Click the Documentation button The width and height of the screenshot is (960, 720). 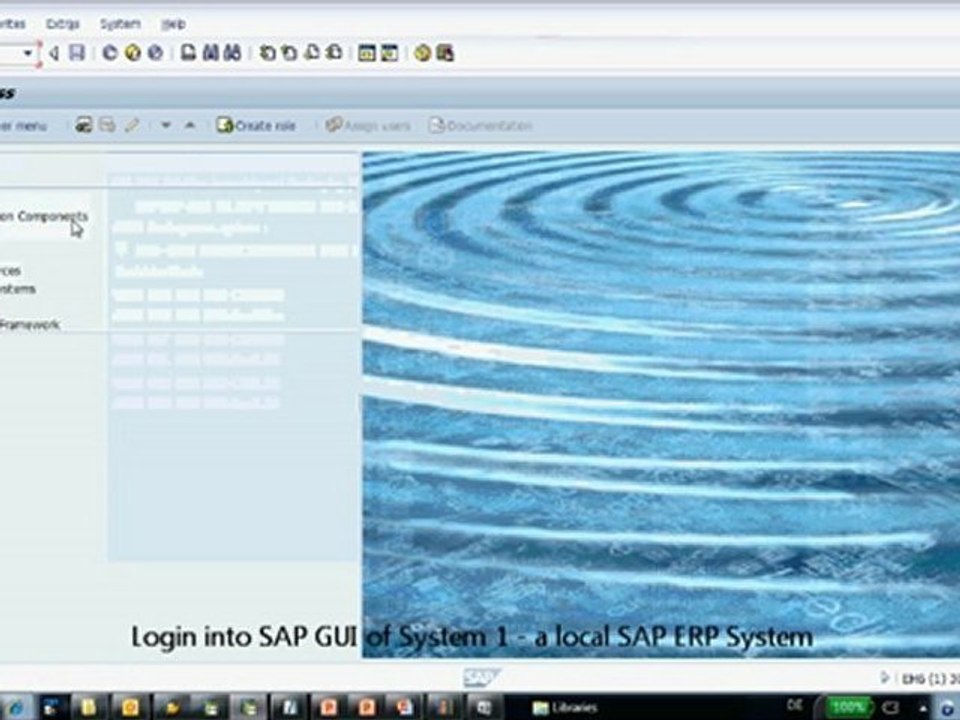[481, 126]
